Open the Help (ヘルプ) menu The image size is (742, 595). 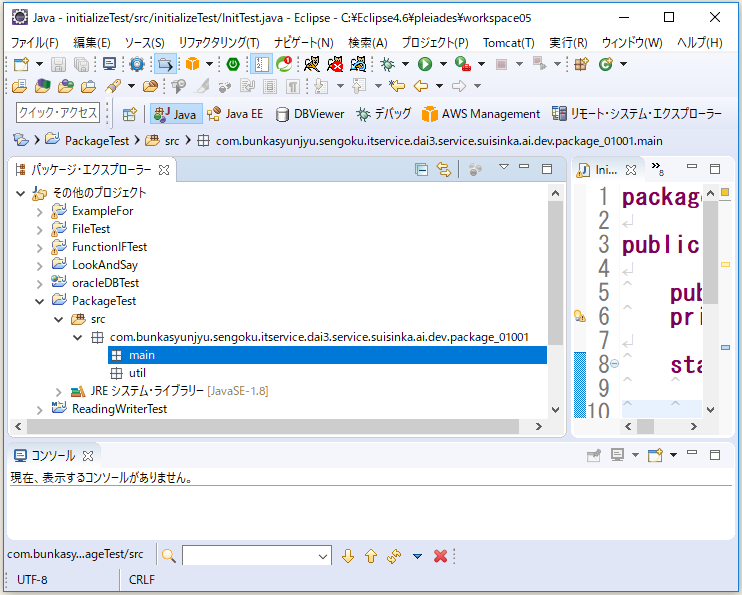pos(699,43)
